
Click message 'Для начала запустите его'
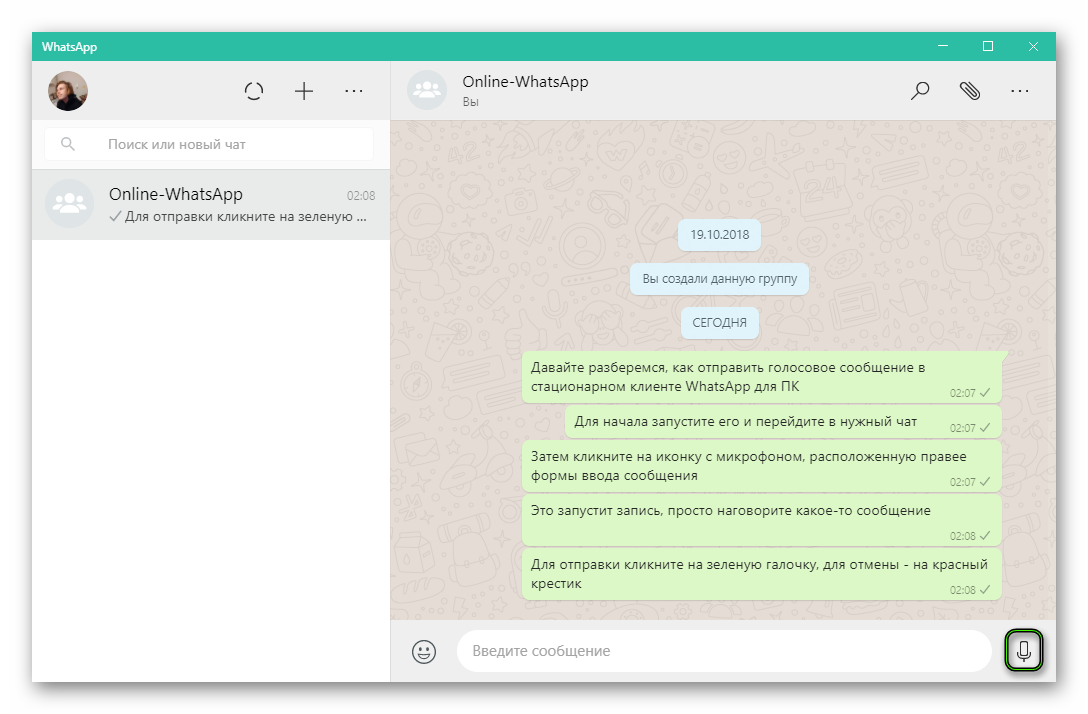tap(783, 422)
